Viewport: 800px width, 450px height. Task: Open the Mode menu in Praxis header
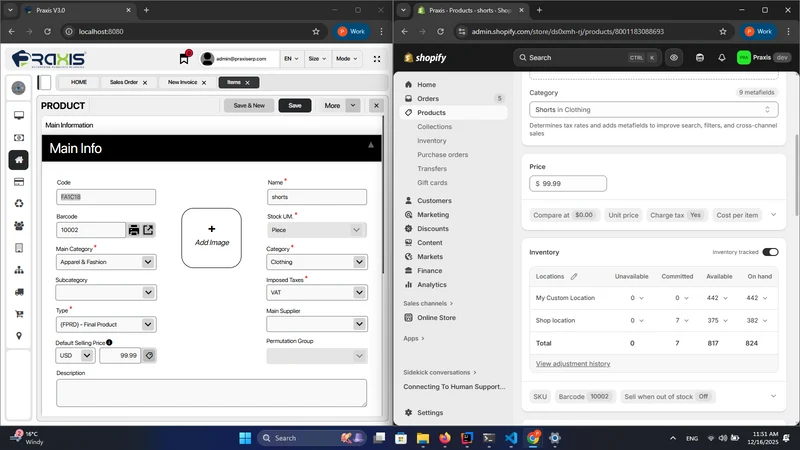(x=346, y=59)
